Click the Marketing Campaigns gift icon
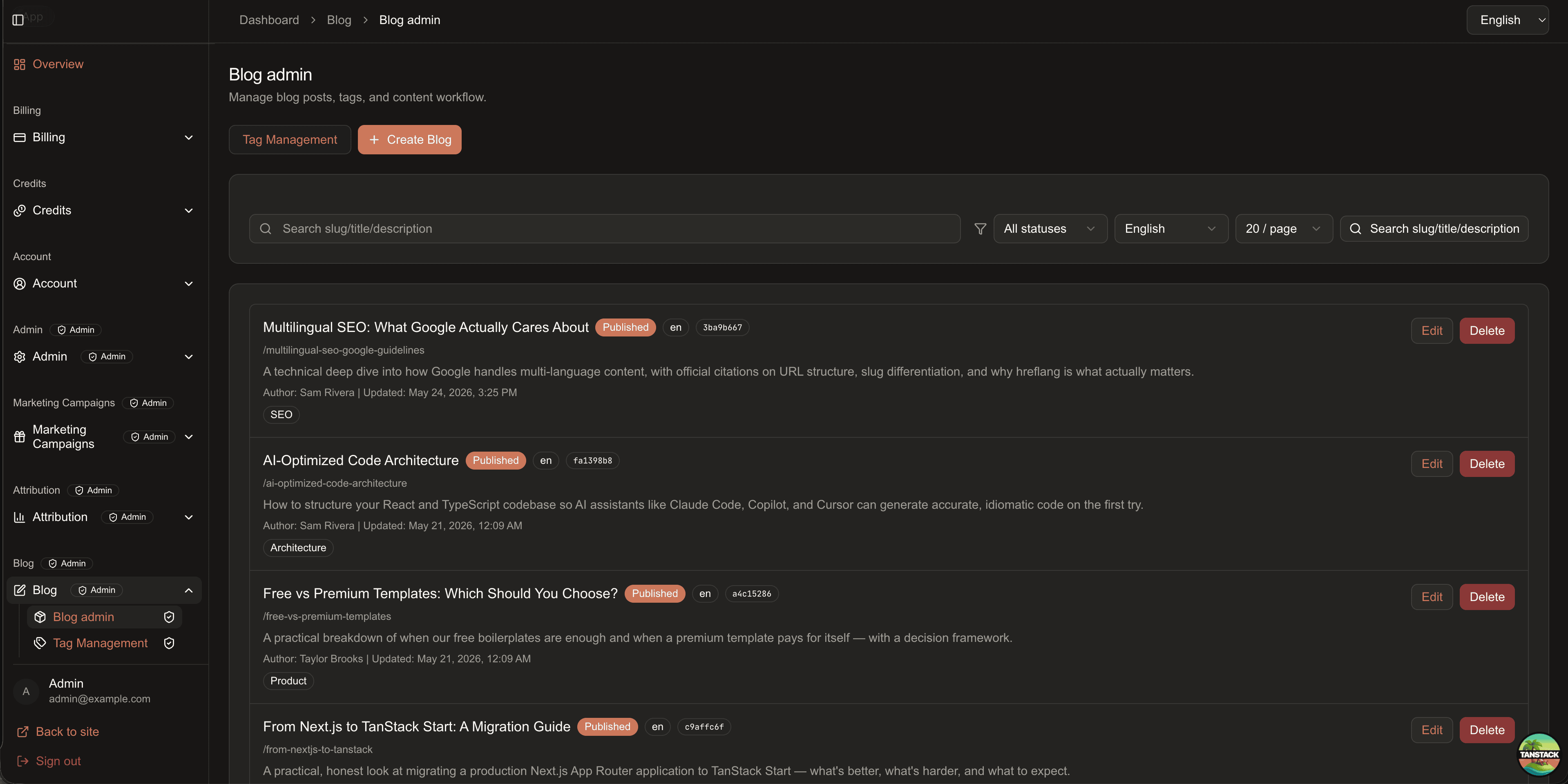 20,437
